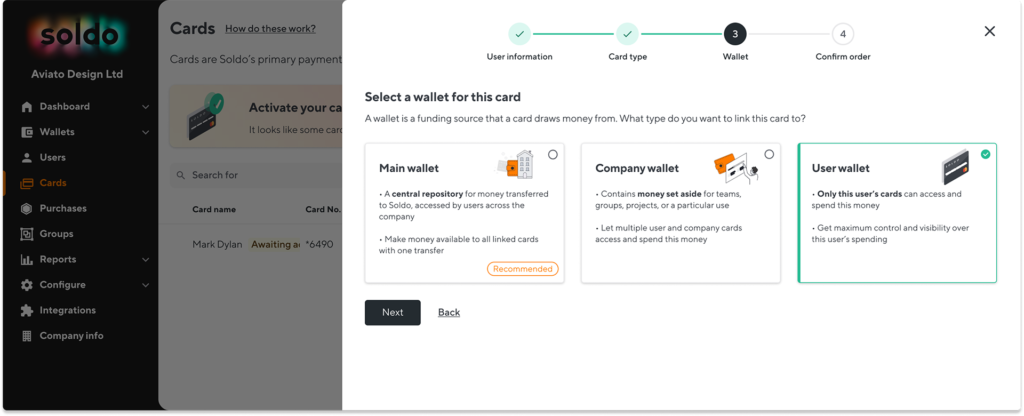Expand the Wallets submenu chevron
1024x416 pixels.
coord(146,132)
